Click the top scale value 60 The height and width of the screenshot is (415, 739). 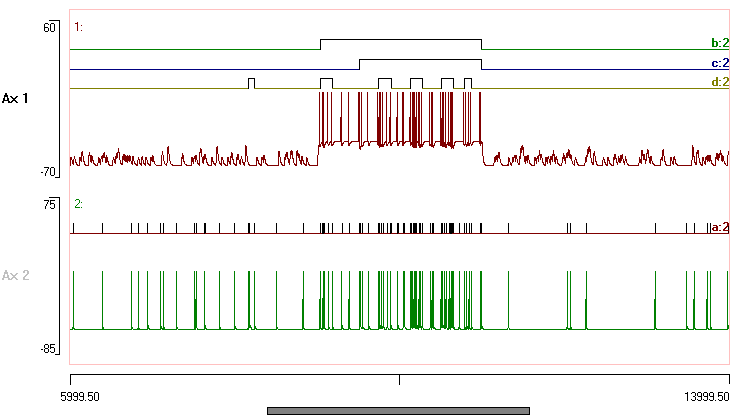(x=48, y=27)
